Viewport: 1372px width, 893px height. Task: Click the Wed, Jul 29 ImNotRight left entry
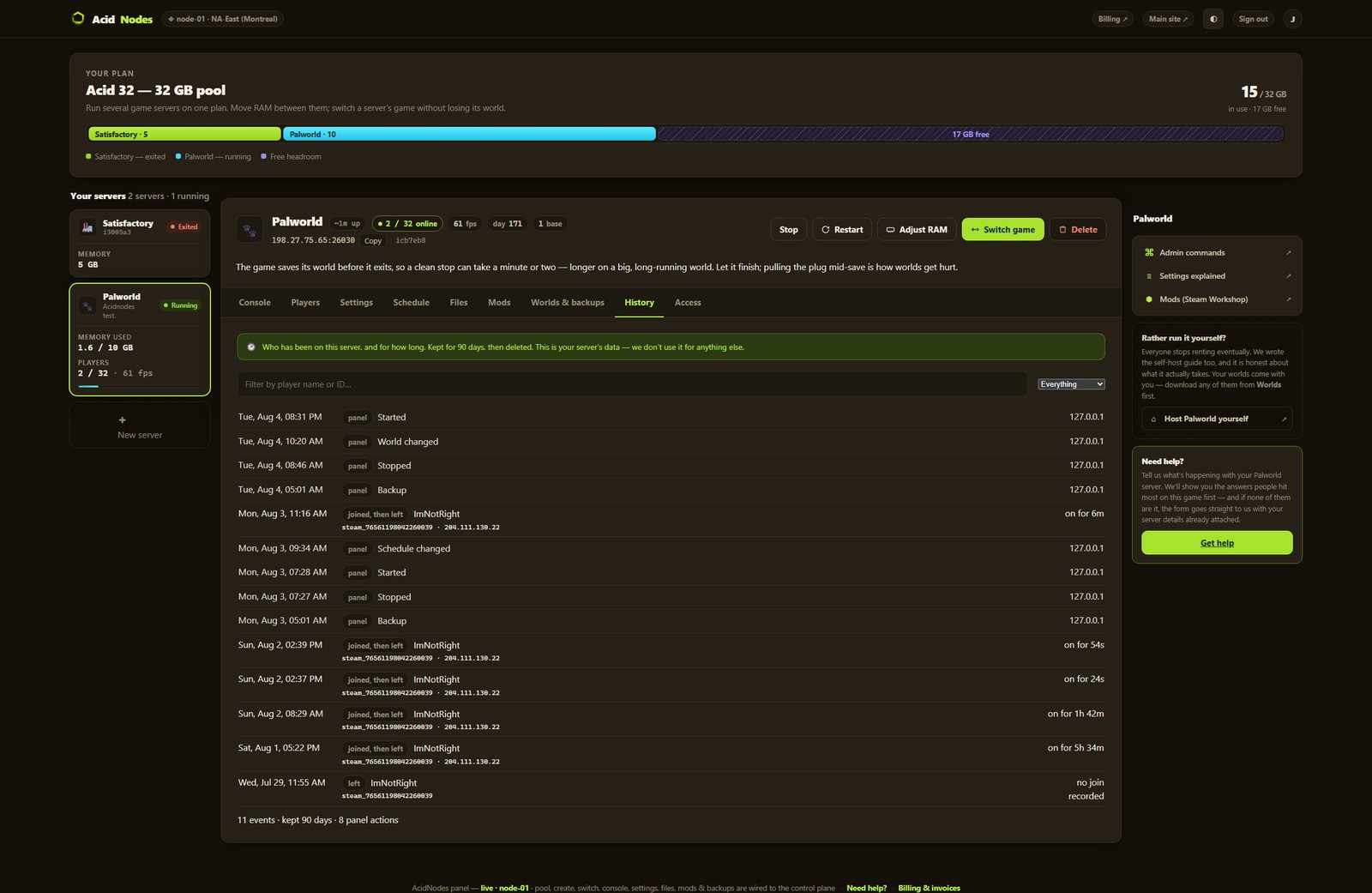click(x=671, y=789)
